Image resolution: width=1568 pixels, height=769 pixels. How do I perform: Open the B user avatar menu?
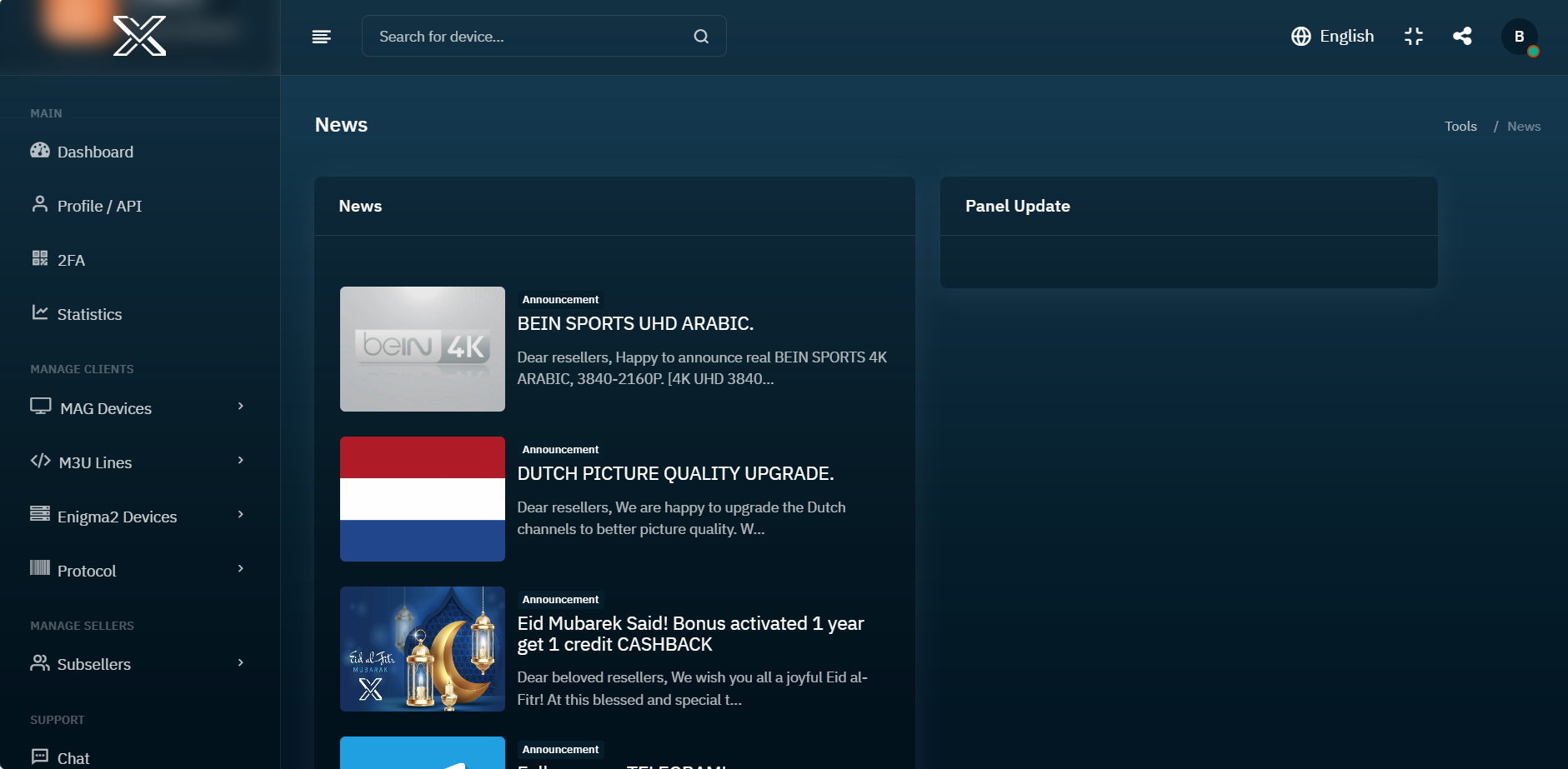tap(1519, 37)
